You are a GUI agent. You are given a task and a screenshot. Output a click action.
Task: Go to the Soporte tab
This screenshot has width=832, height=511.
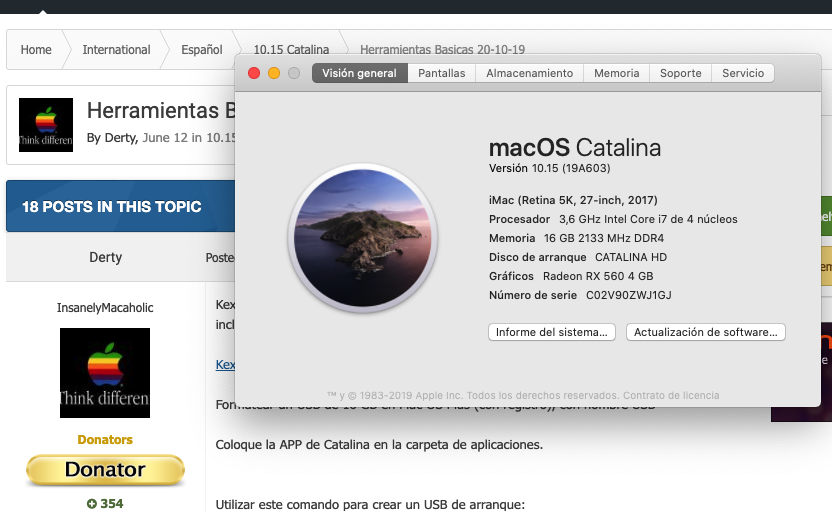pos(681,73)
